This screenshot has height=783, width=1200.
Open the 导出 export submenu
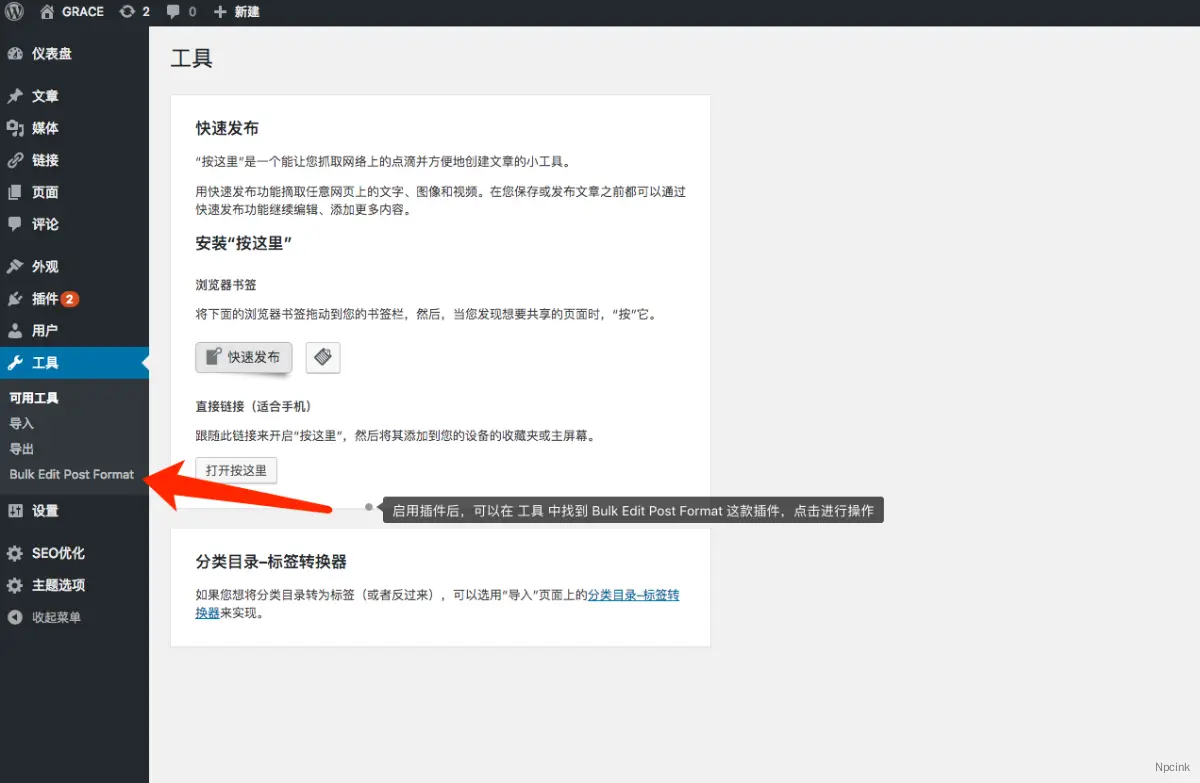(22, 449)
